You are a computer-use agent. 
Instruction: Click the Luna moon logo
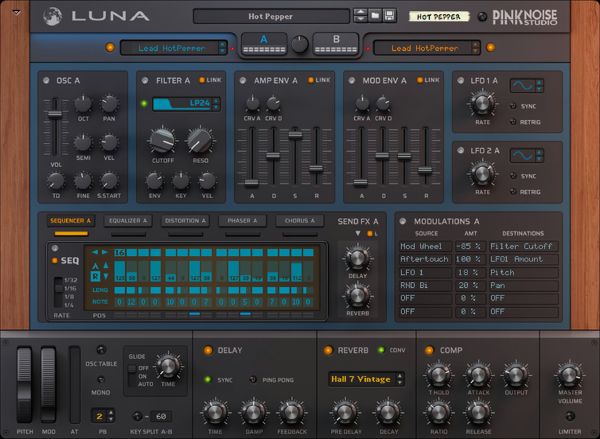click(x=53, y=16)
